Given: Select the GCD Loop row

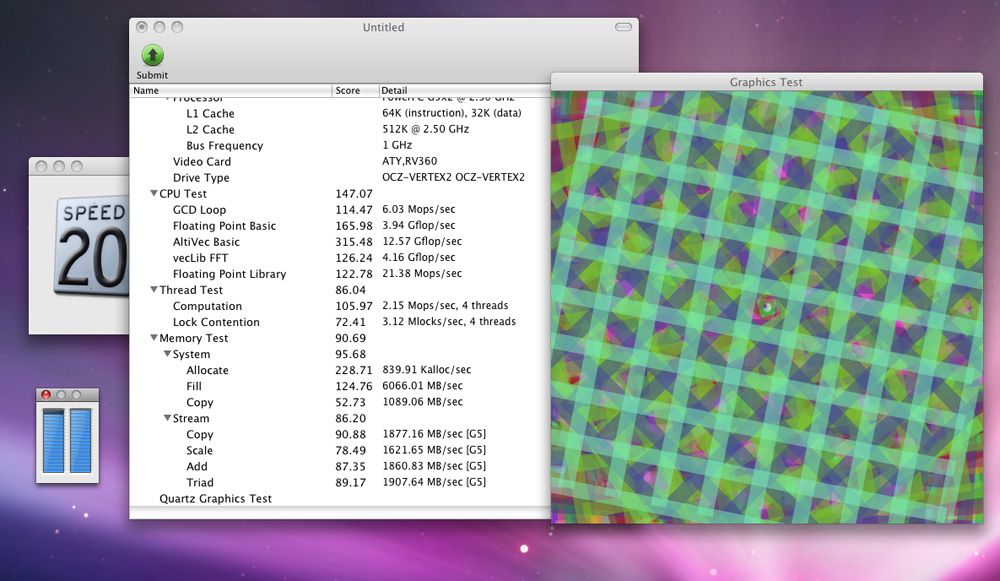Looking at the screenshot, I should tap(340, 210).
